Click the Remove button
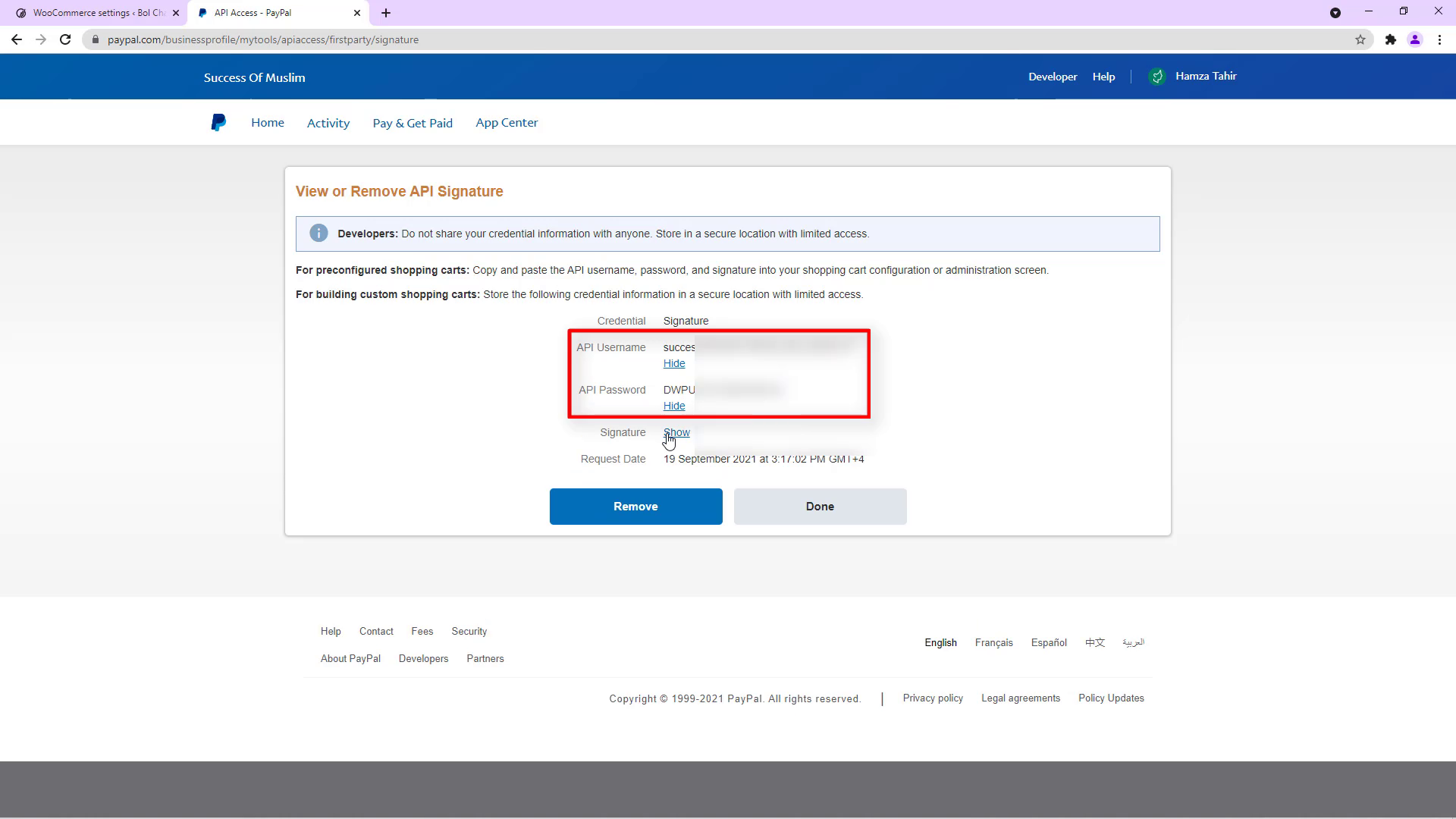This screenshot has height=819, width=1456. click(x=635, y=507)
